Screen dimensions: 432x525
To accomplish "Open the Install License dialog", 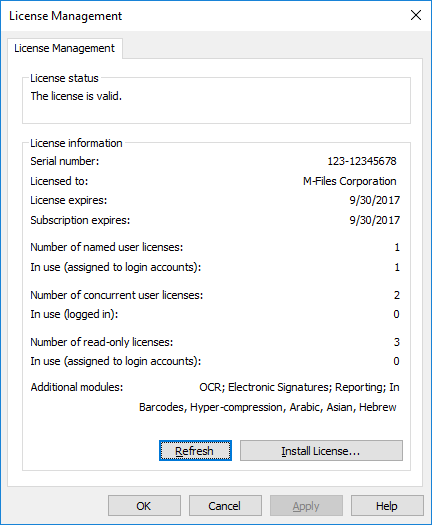I will [x=321, y=451].
